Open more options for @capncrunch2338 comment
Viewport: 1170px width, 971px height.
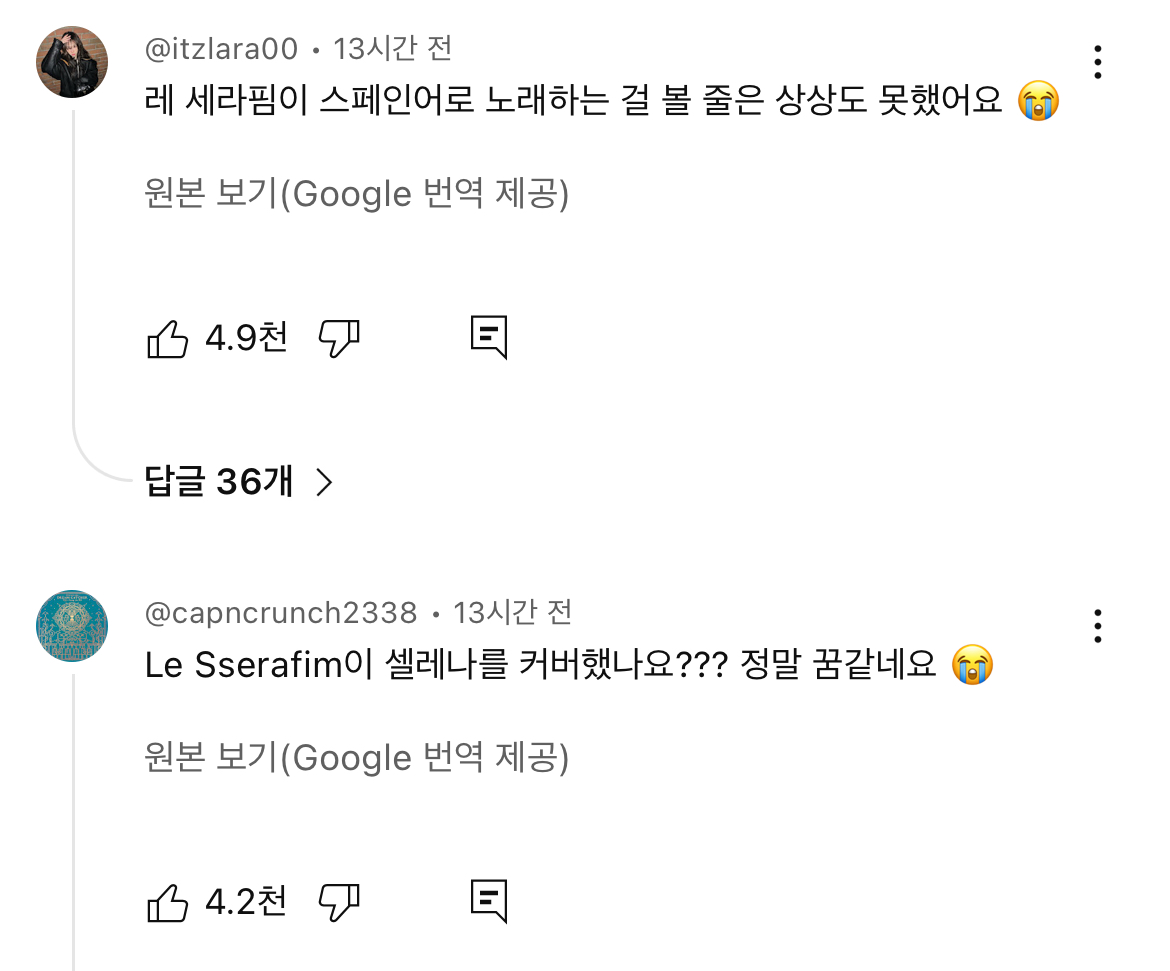(x=1098, y=626)
